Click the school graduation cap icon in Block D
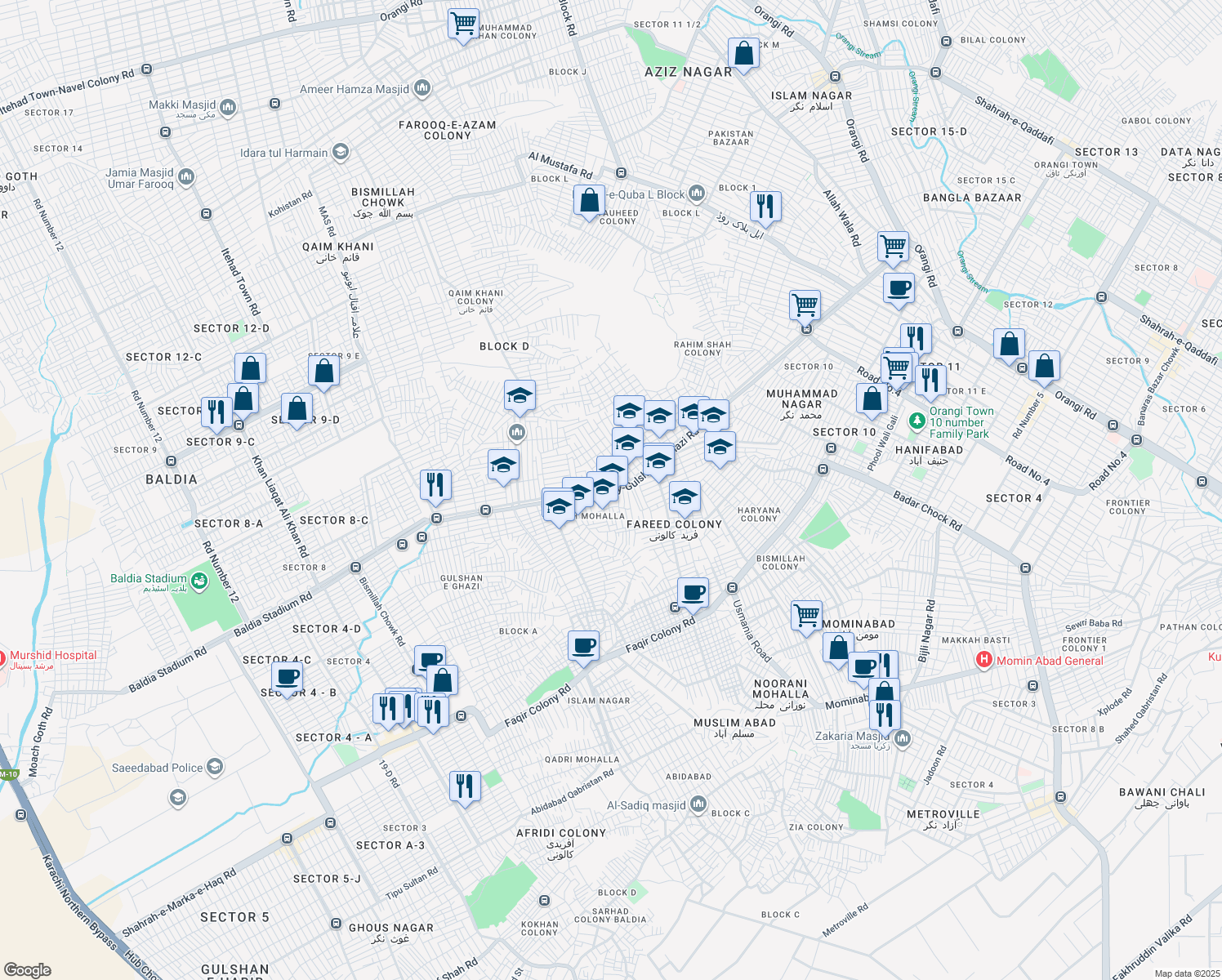The image size is (1222, 980). [520, 396]
